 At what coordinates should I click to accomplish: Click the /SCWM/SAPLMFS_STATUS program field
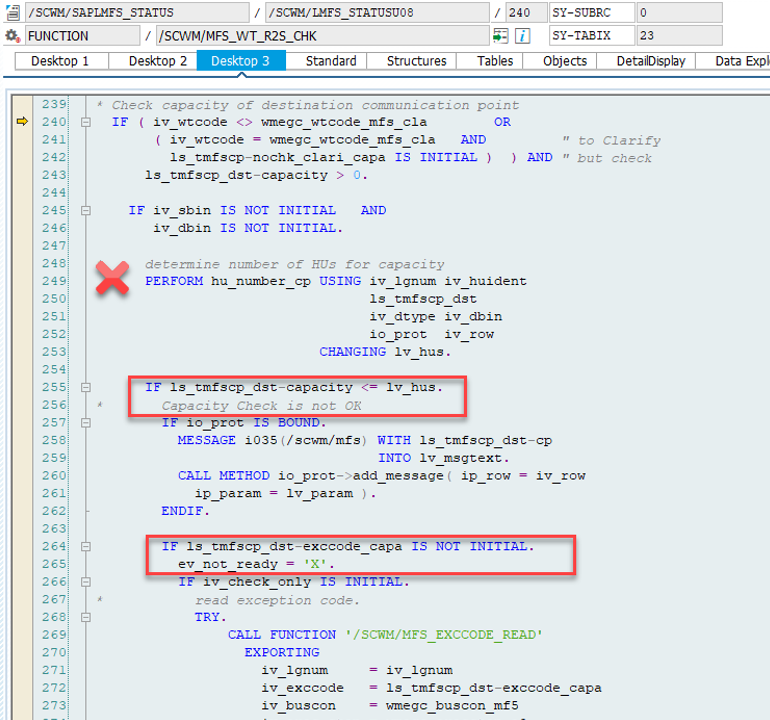point(137,13)
